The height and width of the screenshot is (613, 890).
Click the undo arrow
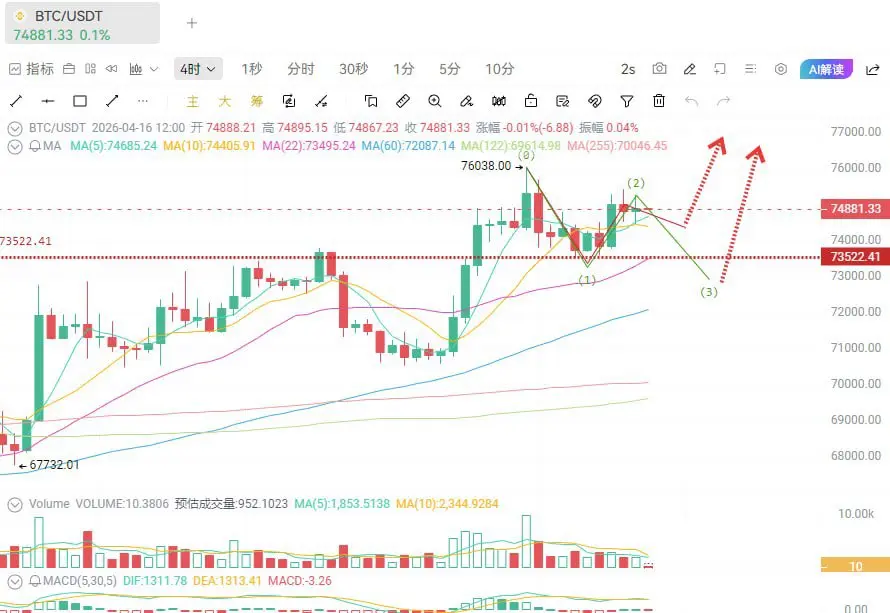(x=691, y=101)
